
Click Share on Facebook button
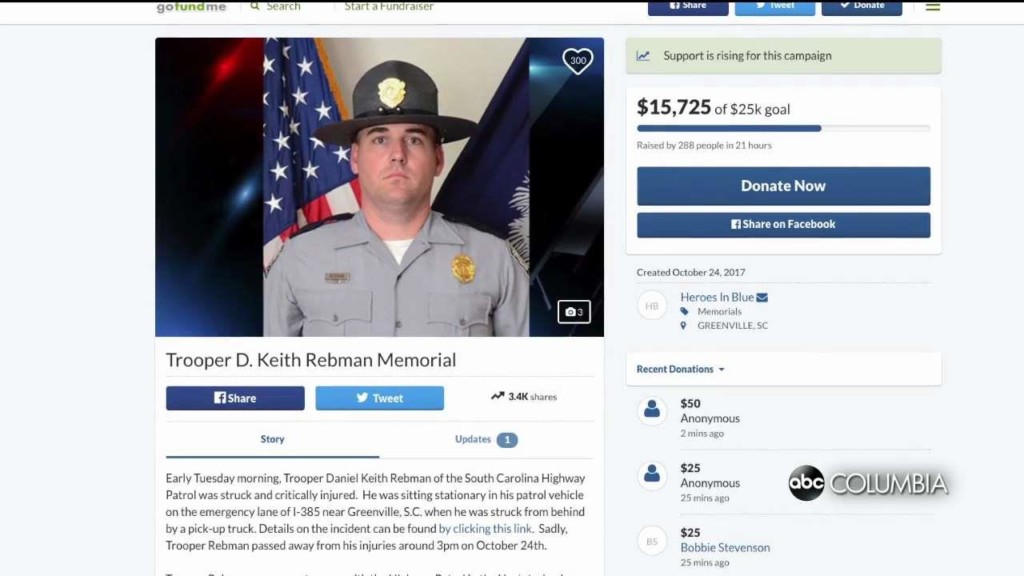tap(783, 225)
